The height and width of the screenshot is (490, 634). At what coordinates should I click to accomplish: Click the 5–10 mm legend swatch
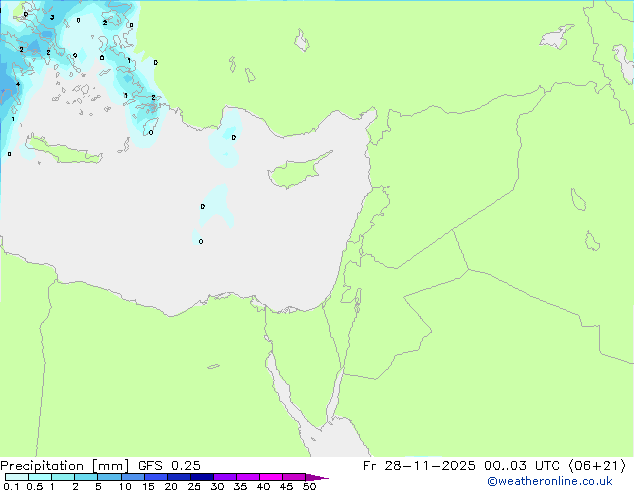[110, 477]
